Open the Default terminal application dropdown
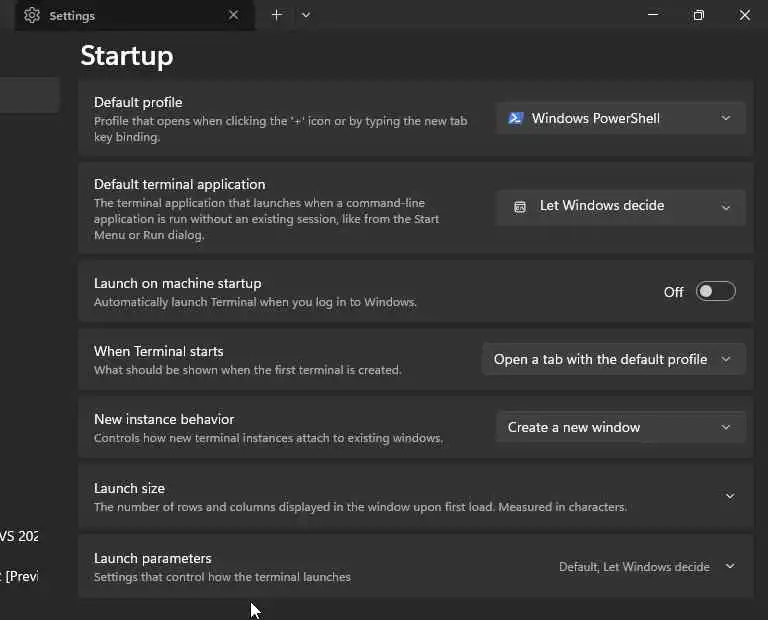The height and width of the screenshot is (620, 768). click(x=620, y=206)
